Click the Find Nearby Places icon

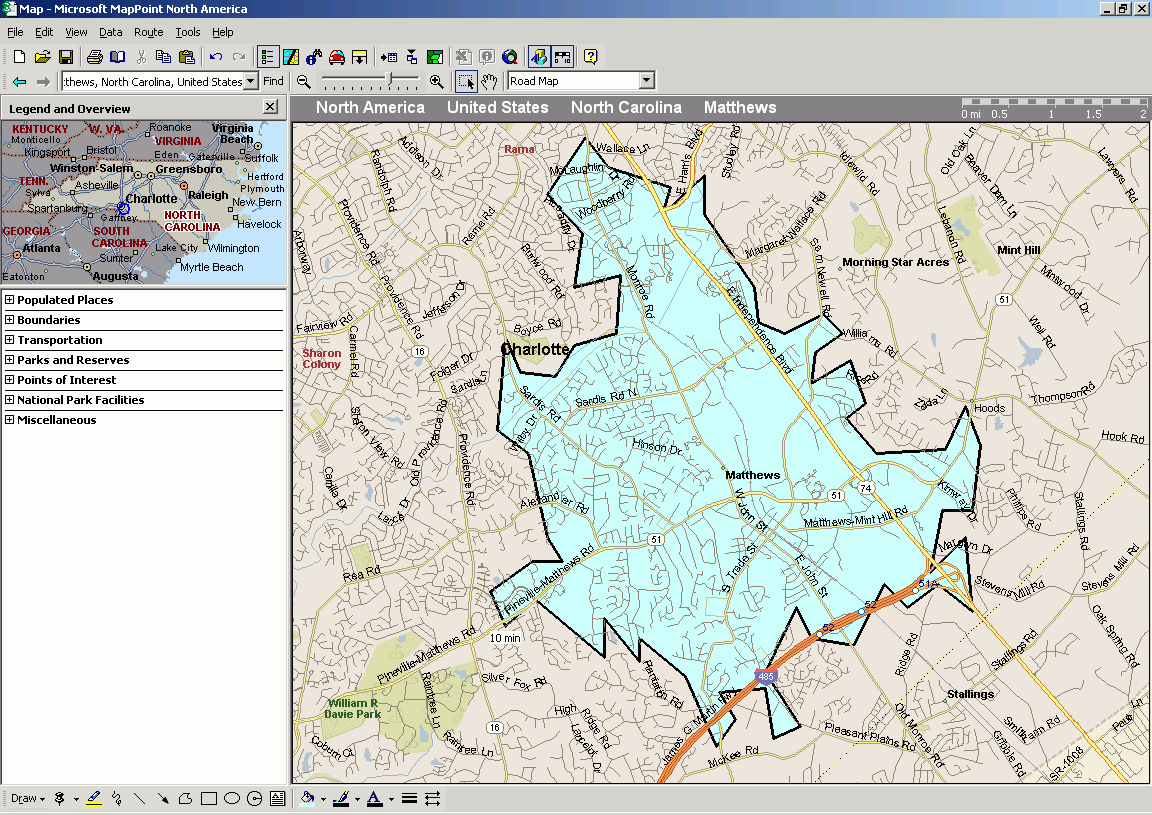(x=313, y=57)
